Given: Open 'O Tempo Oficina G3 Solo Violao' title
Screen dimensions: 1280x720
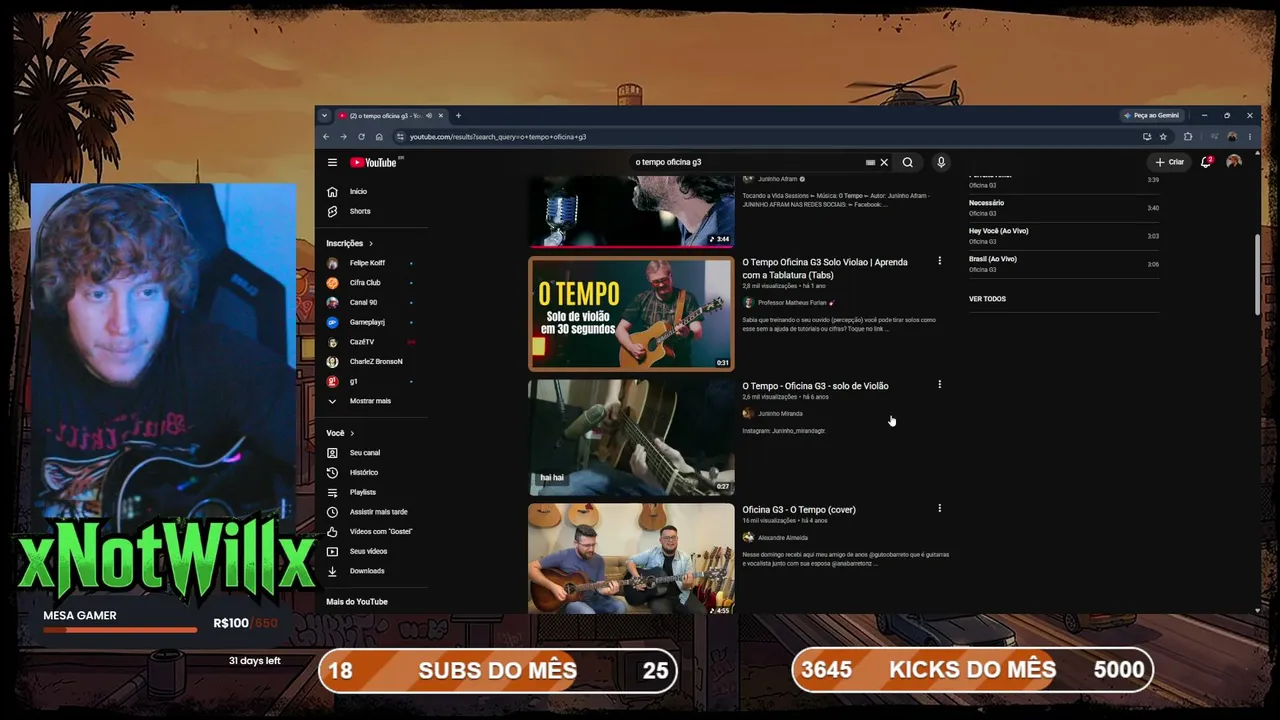Looking at the screenshot, I should click(825, 268).
